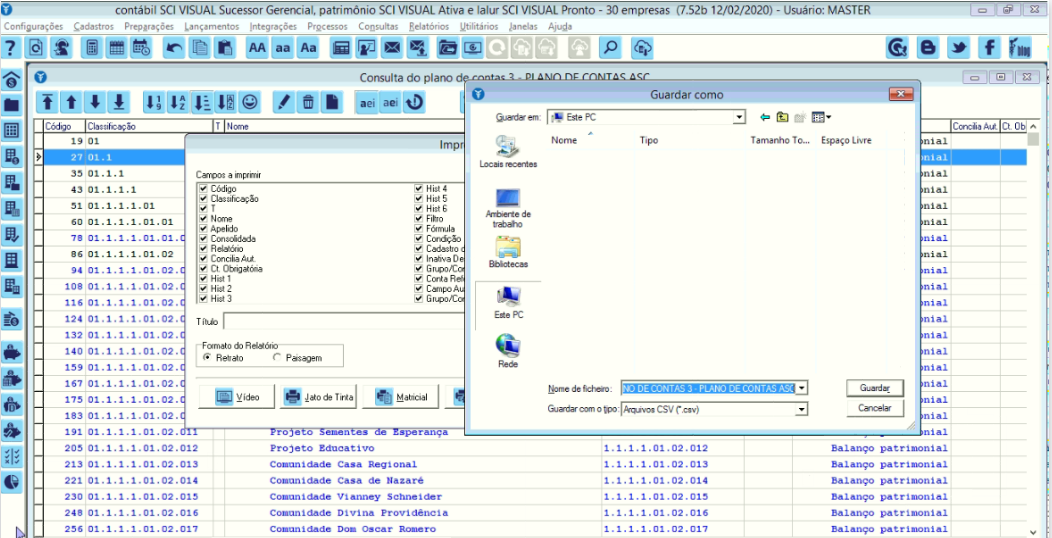Click the Facebook icon in the top toolbar
This screenshot has height=538, width=1052.
pos(989,47)
